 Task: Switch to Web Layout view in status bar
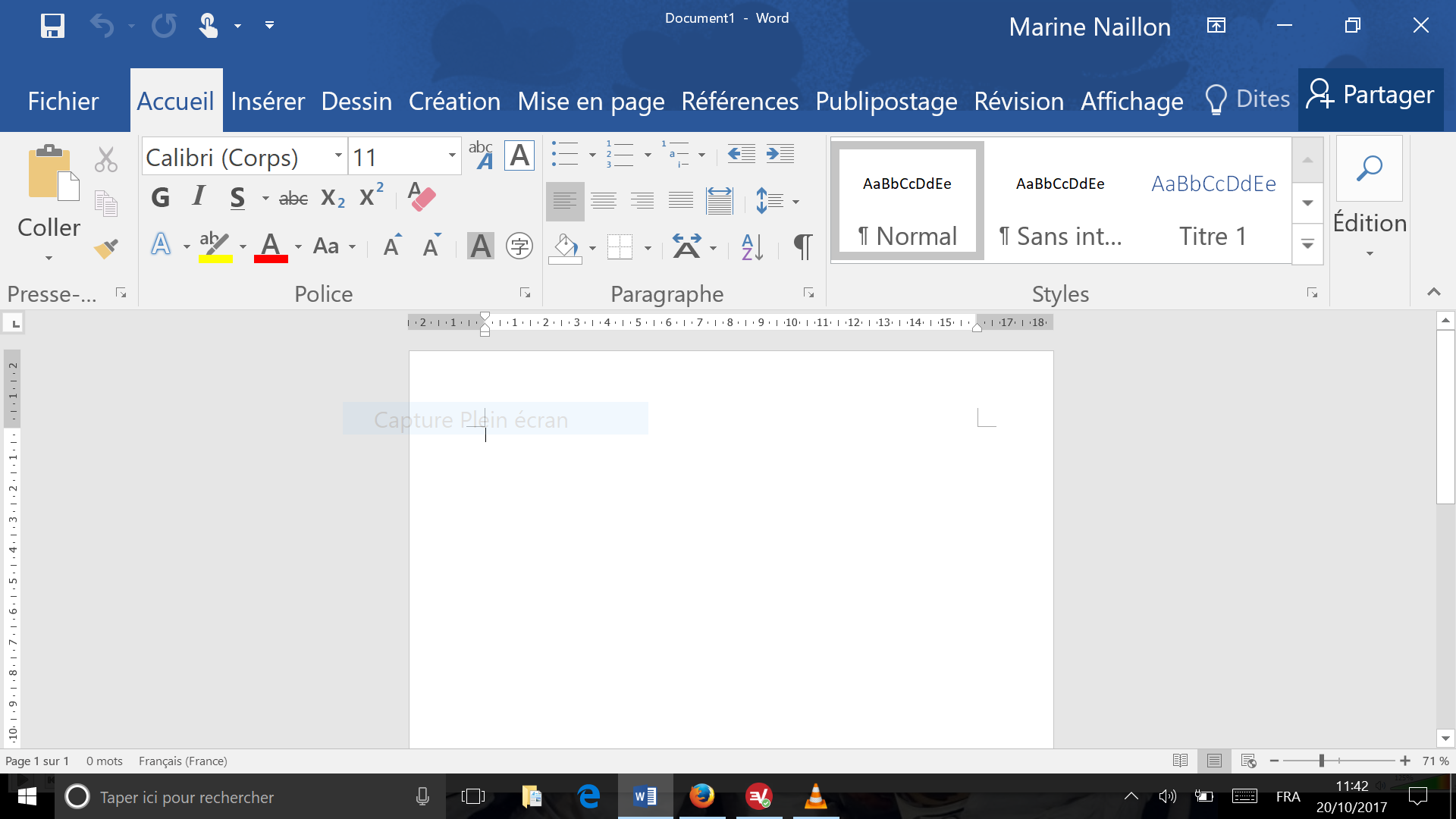tap(1248, 761)
